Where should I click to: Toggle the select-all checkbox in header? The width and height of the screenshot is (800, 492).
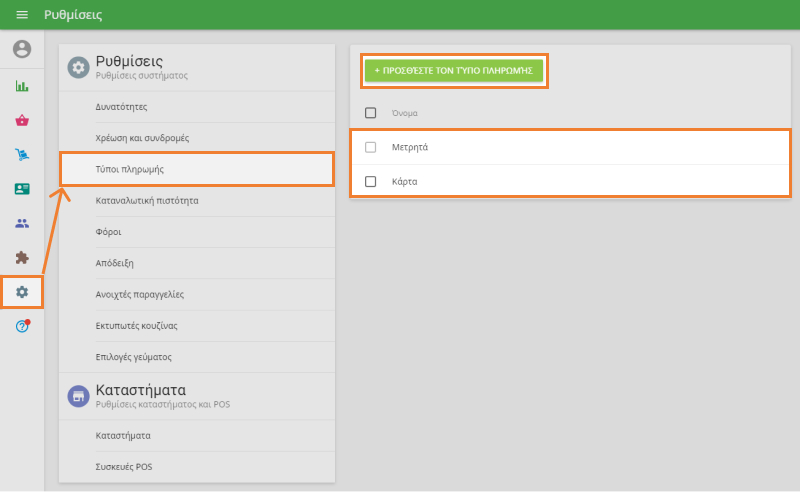click(371, 113)
